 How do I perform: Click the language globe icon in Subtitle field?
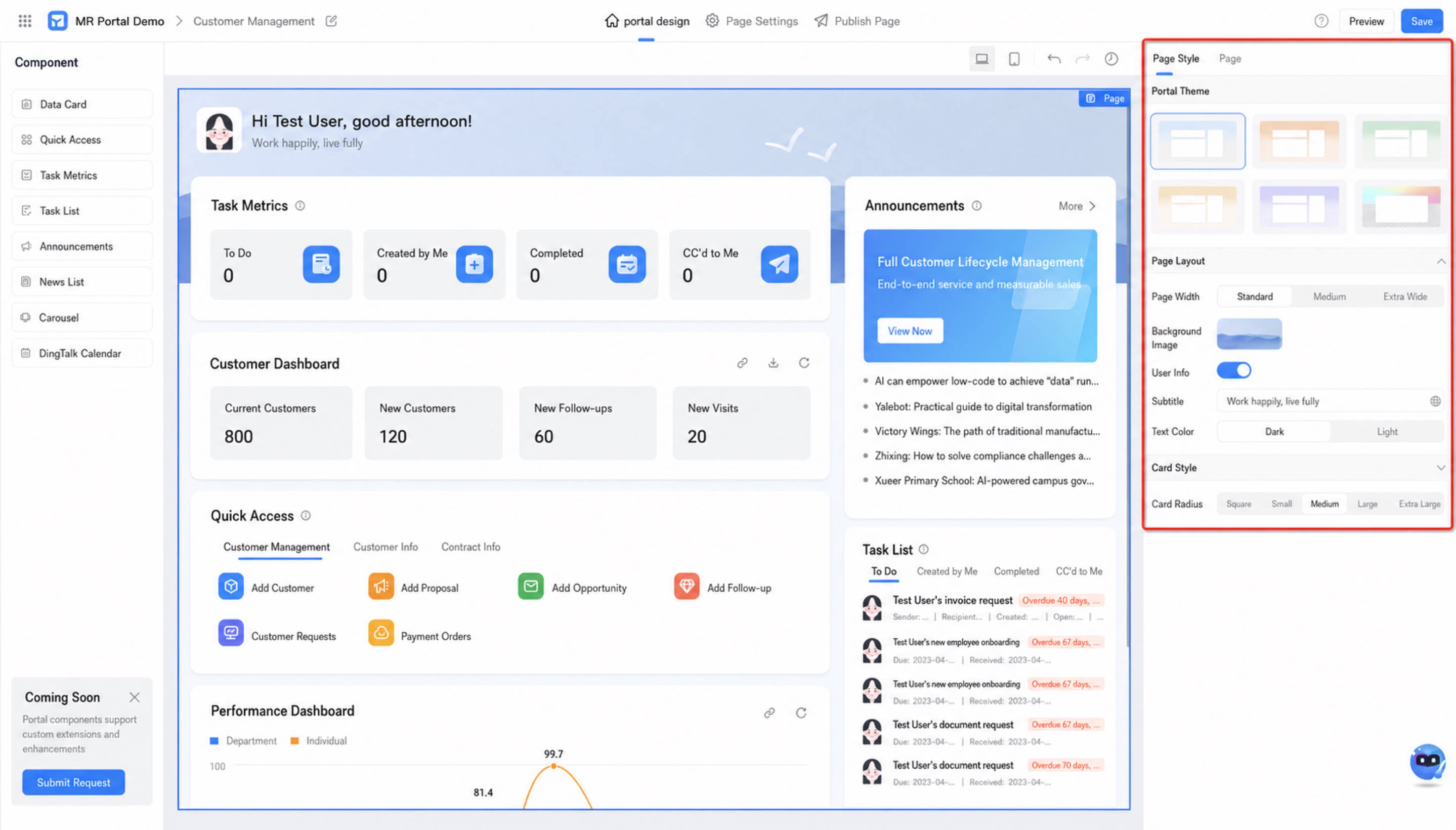click(x=1435, y=401)
